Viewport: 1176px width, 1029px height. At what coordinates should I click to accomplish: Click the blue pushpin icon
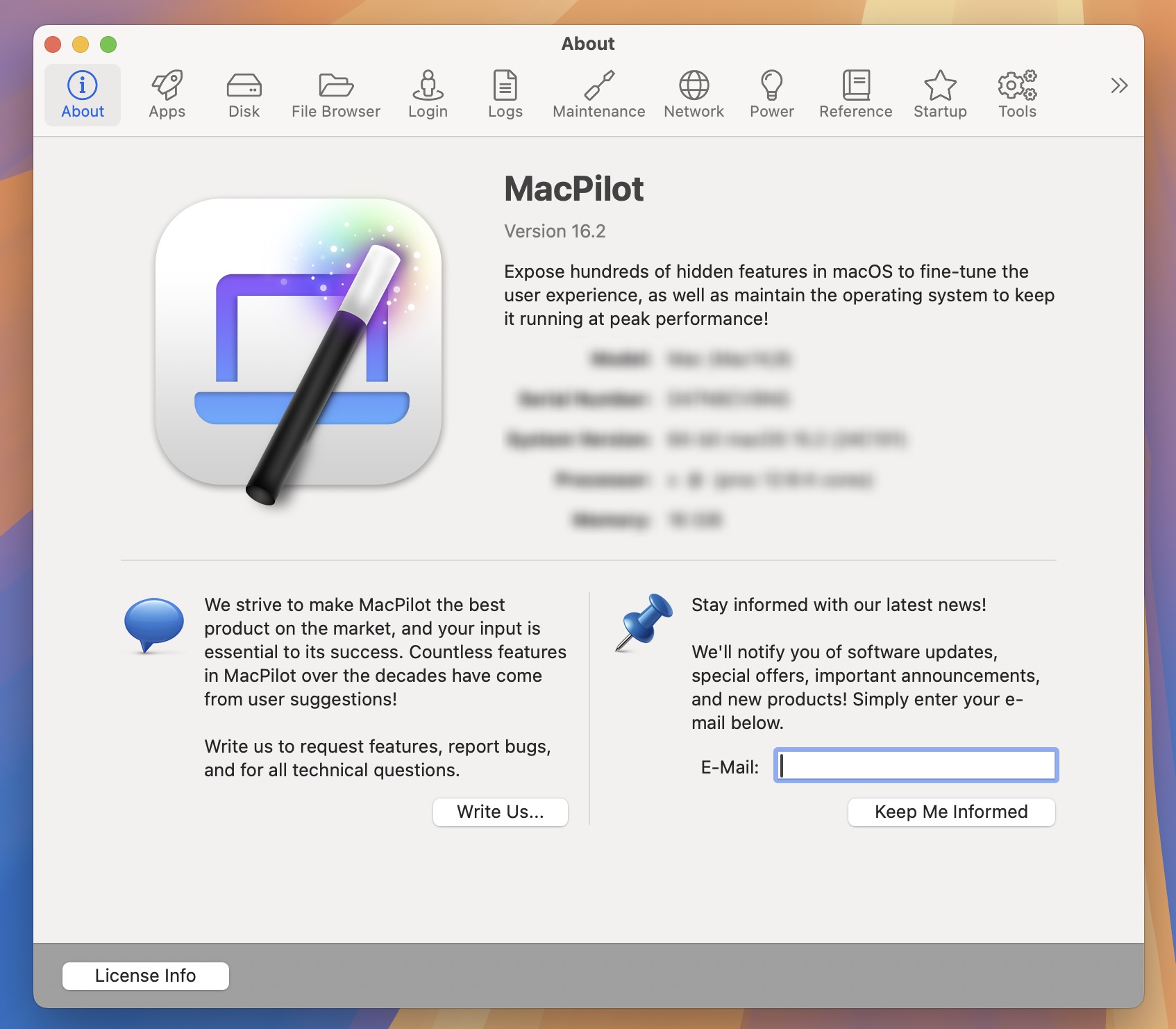click(x=644, y=622)
